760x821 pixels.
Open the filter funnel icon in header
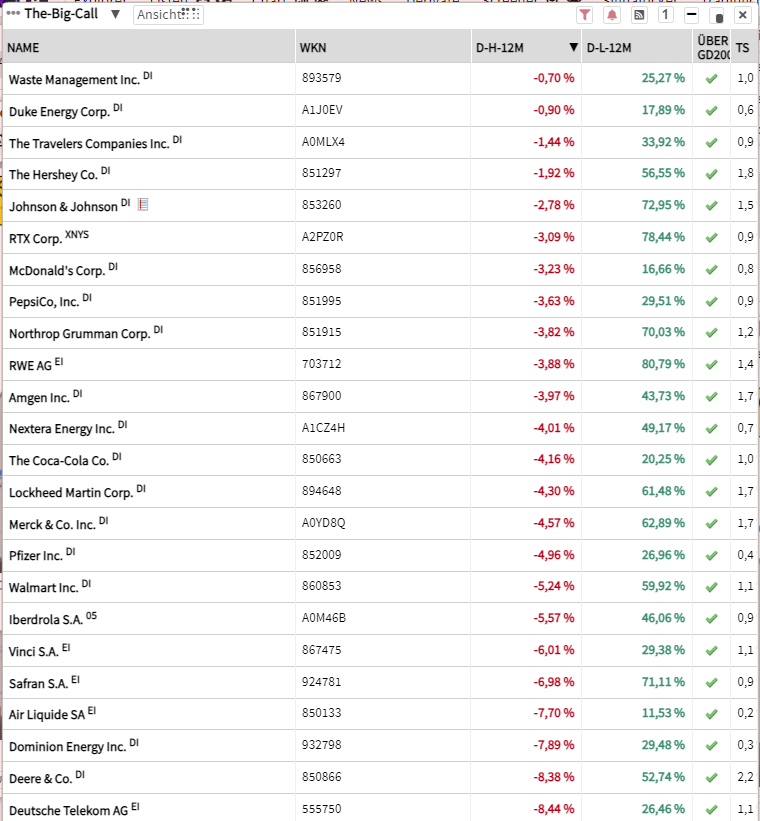coord(585,15)
